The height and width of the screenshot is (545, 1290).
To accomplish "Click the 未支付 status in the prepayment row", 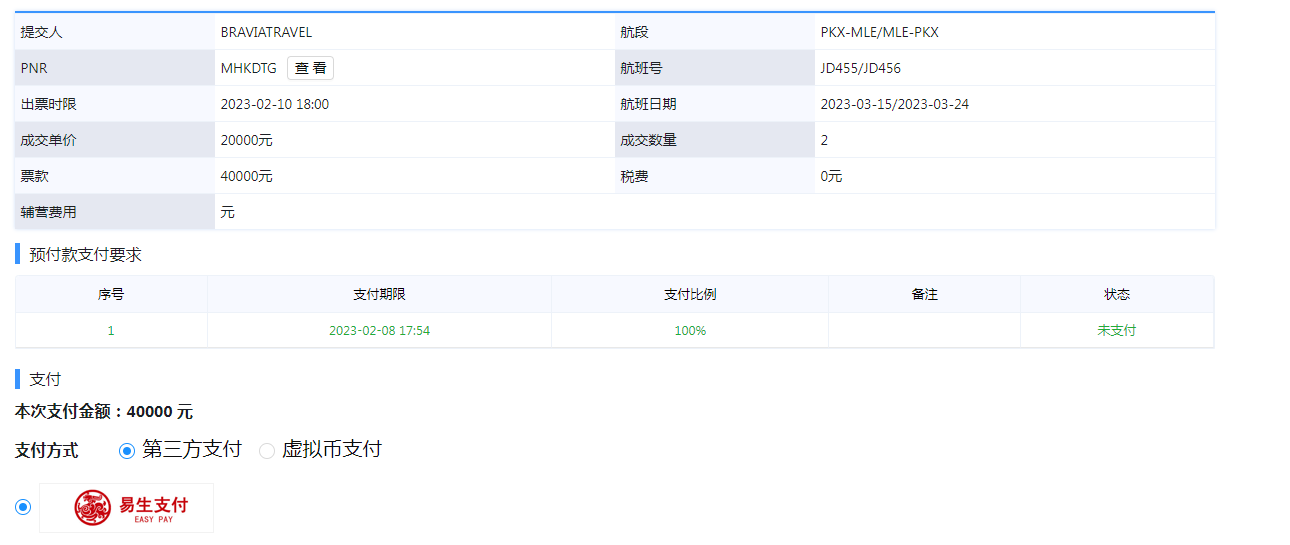I will pos(1116,330).
